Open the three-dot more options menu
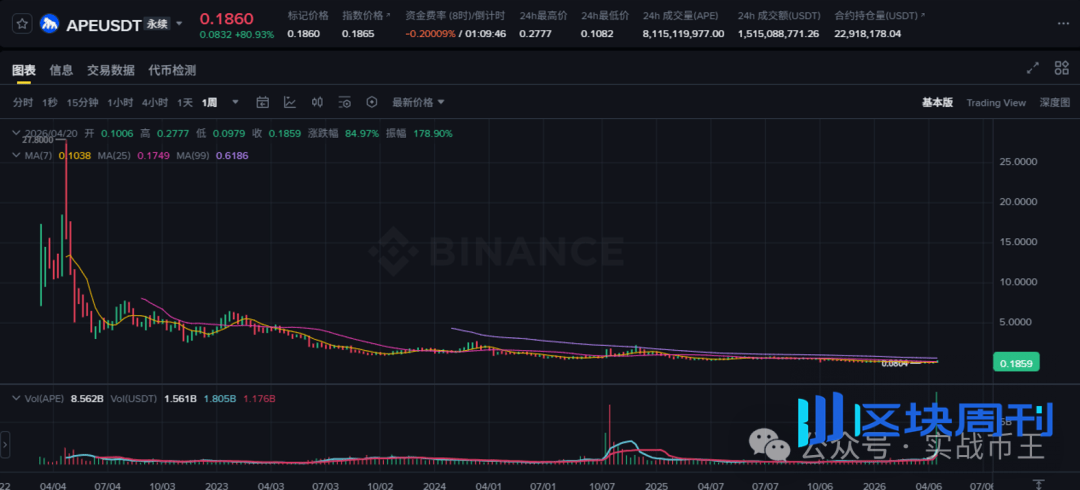Viewport: 1080px width, 490px height. pyautogui.click(x=1063, y=23)
